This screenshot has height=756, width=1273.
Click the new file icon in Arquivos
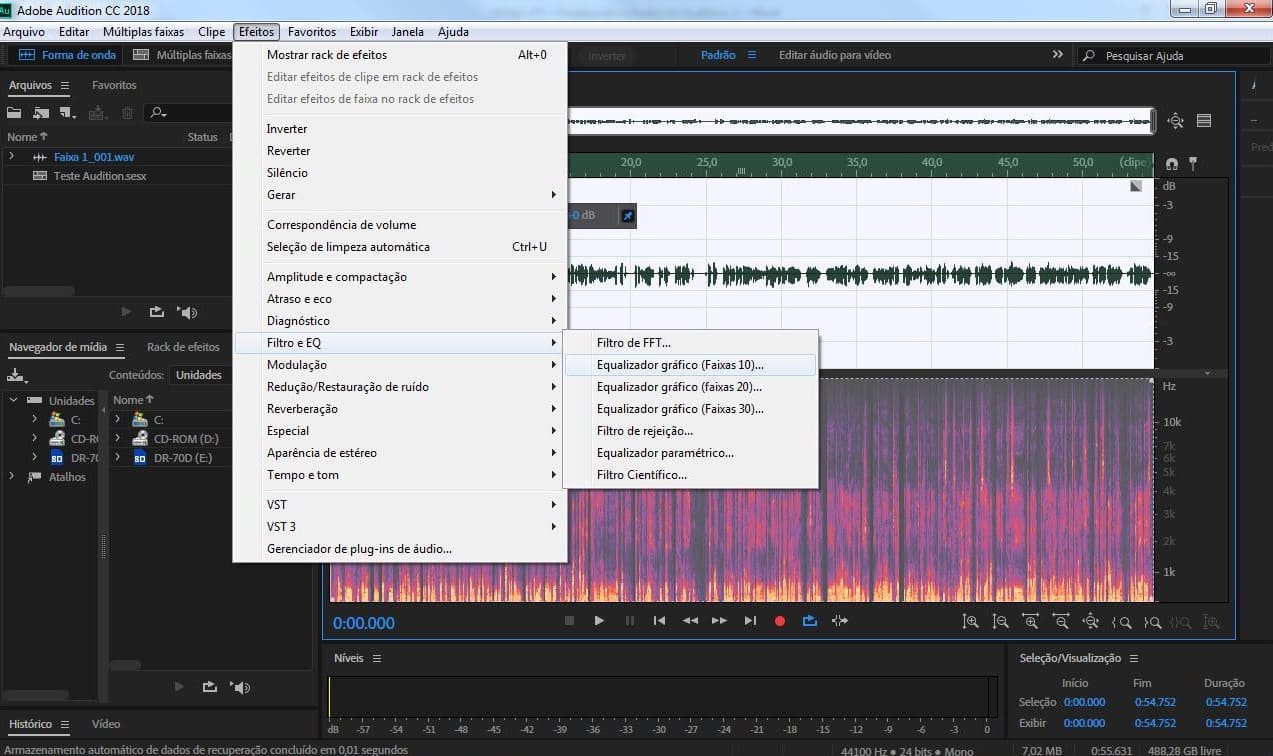68,113
